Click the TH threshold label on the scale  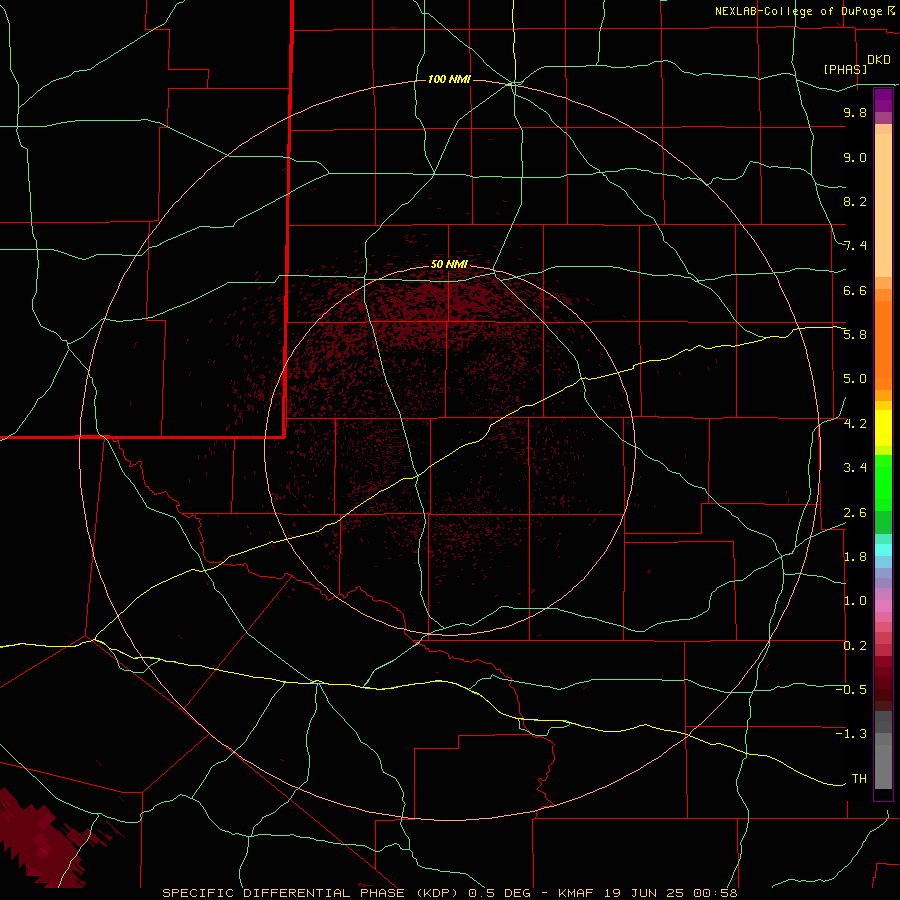859,779
